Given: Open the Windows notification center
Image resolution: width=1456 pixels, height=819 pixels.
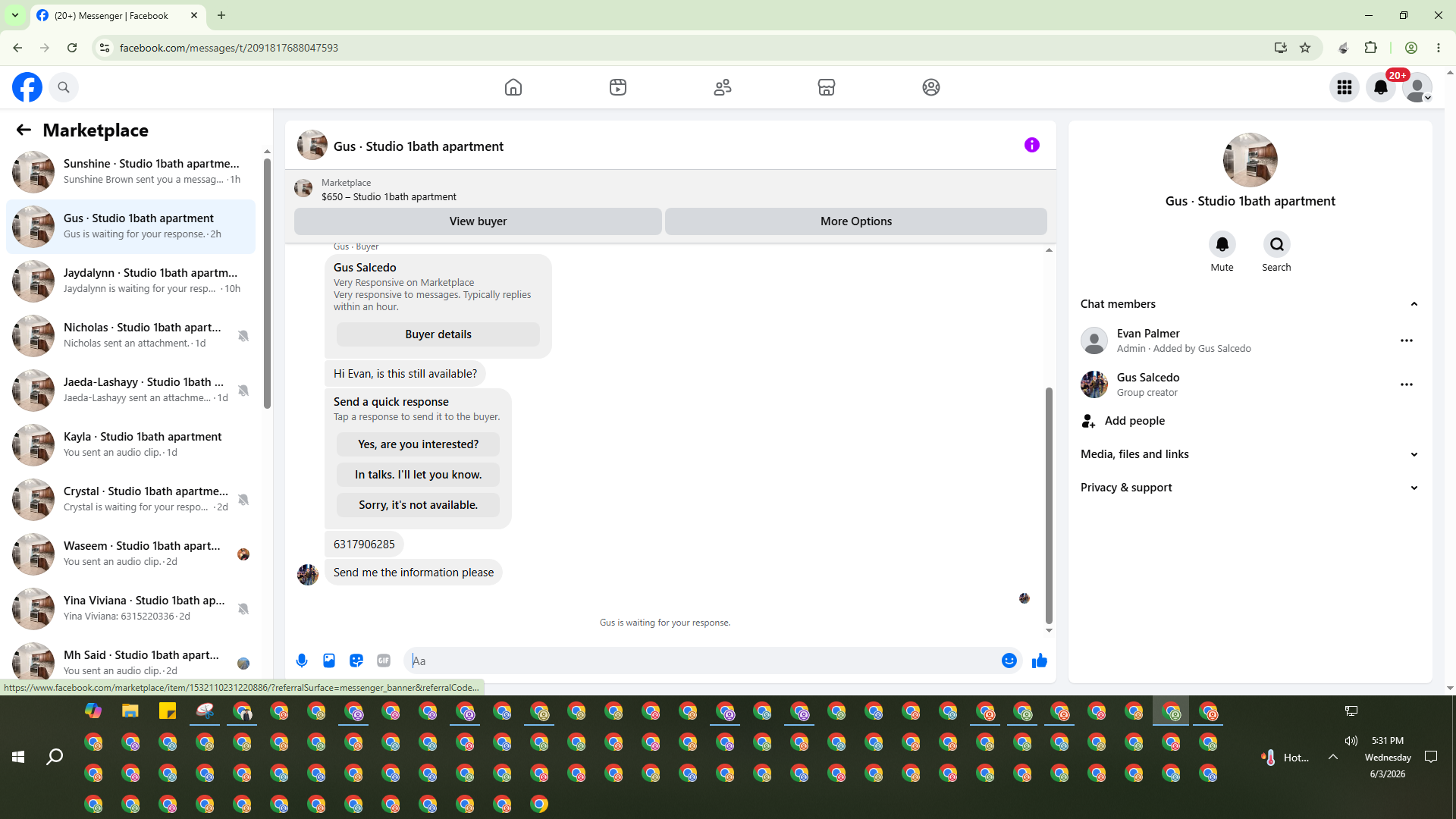Looking at the screenshot, I should 1431,757.
